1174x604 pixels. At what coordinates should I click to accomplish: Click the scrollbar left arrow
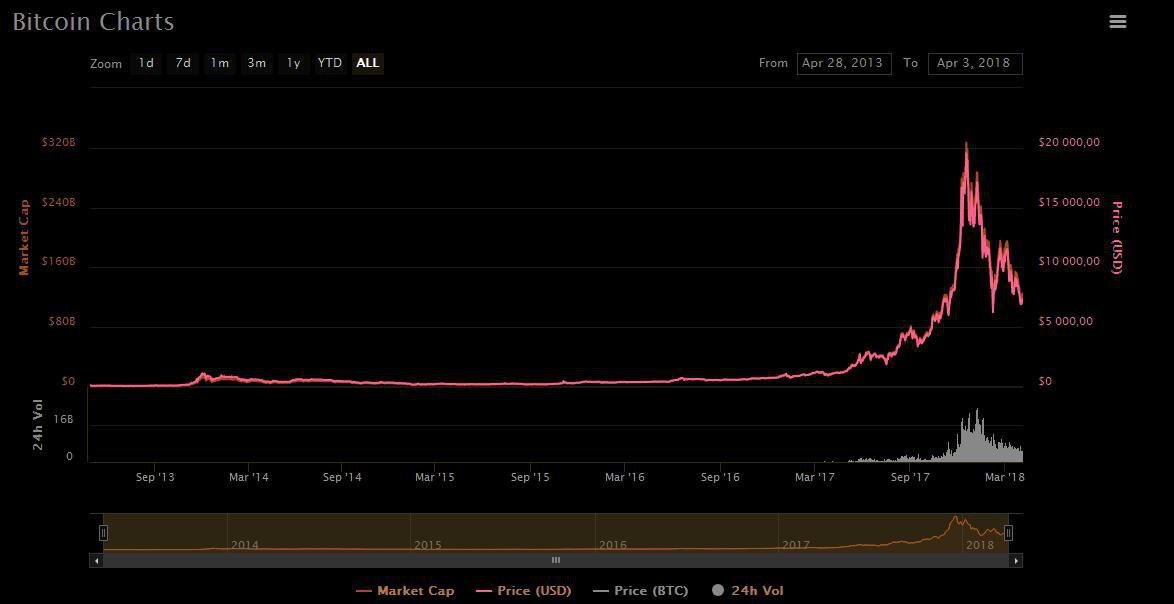(x=96, y=560)
